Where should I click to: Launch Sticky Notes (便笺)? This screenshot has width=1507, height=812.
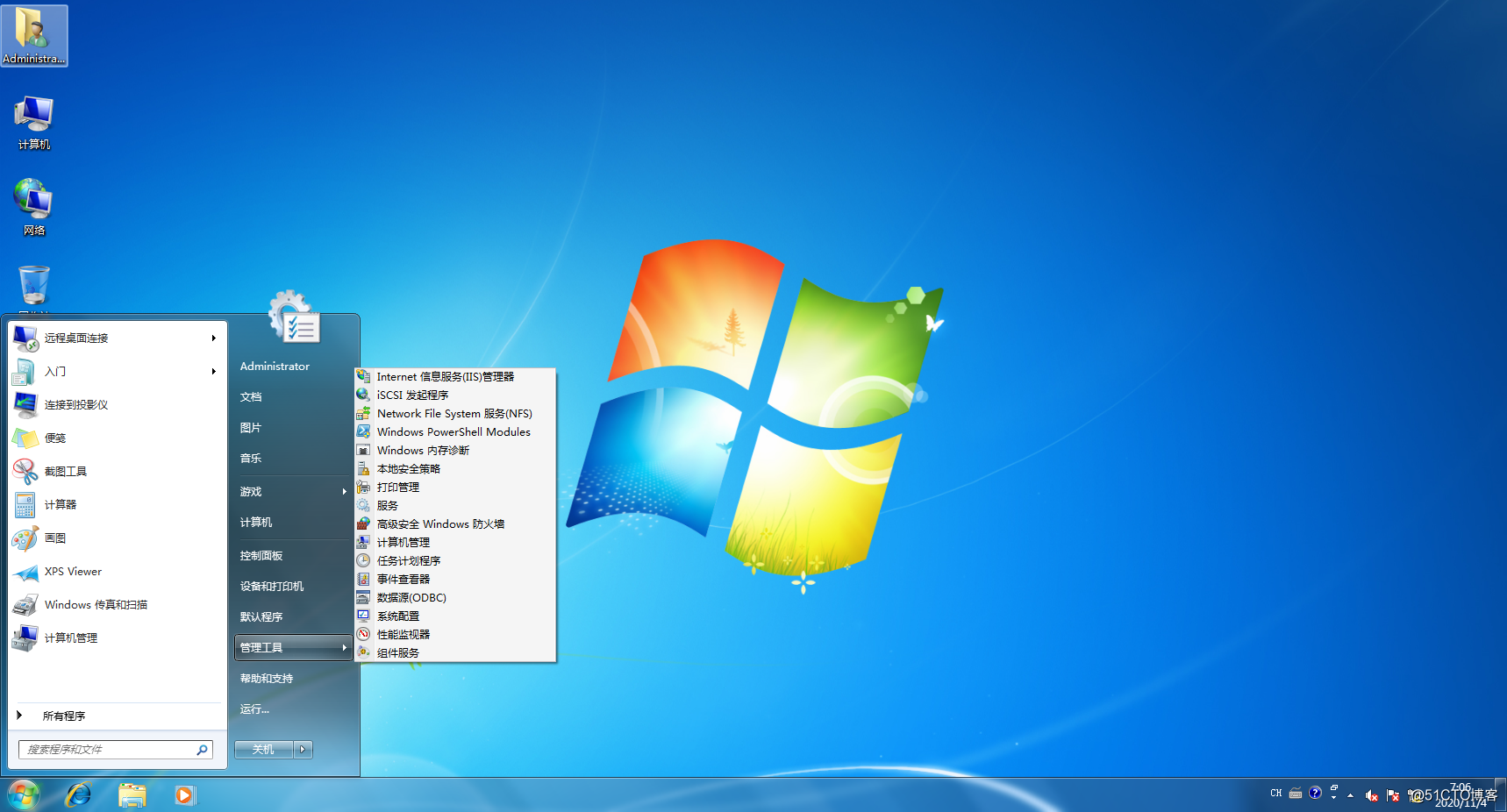[x=118, y=438]
